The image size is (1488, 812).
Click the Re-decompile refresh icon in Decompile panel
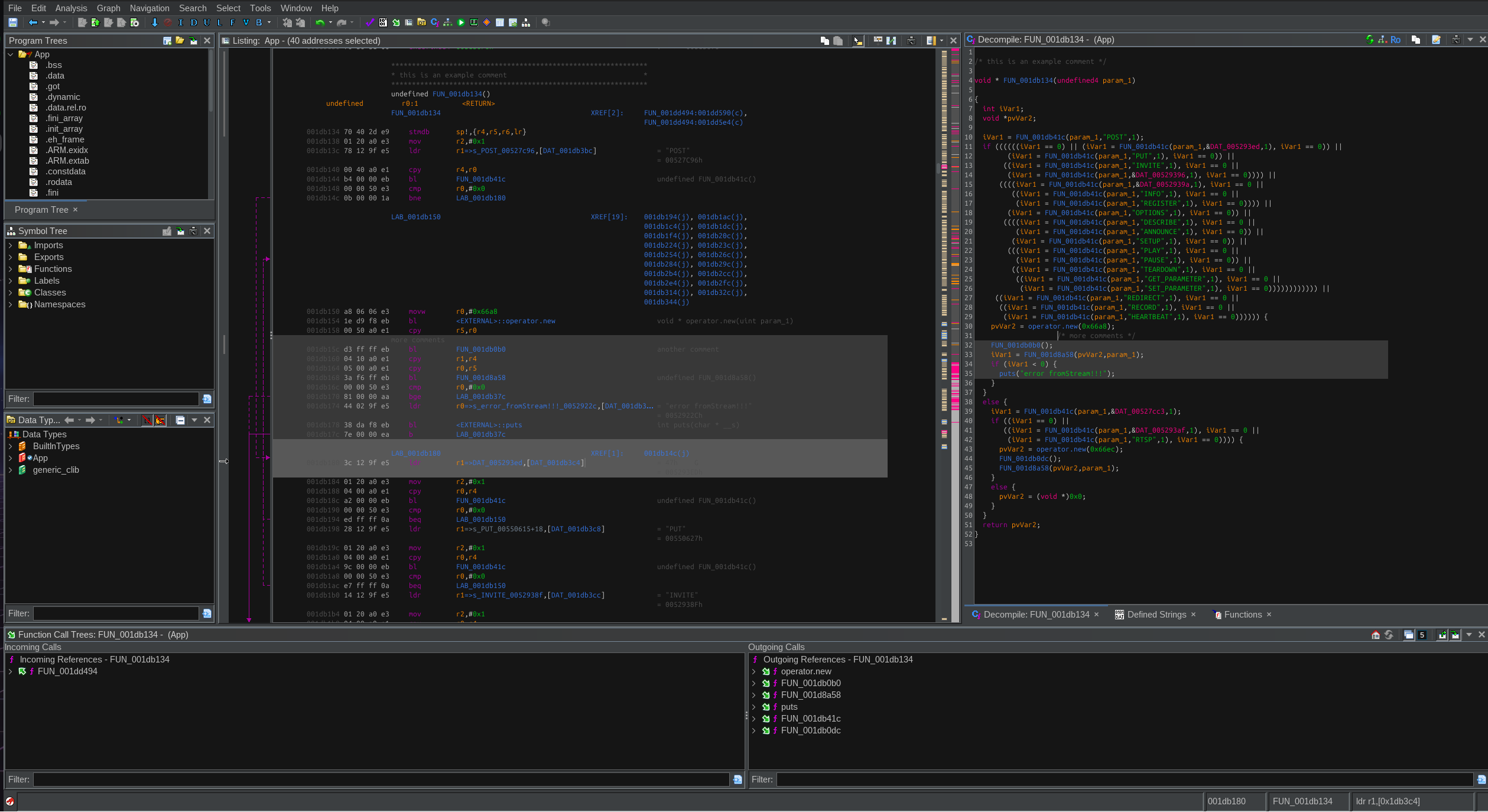(1370, 40)
